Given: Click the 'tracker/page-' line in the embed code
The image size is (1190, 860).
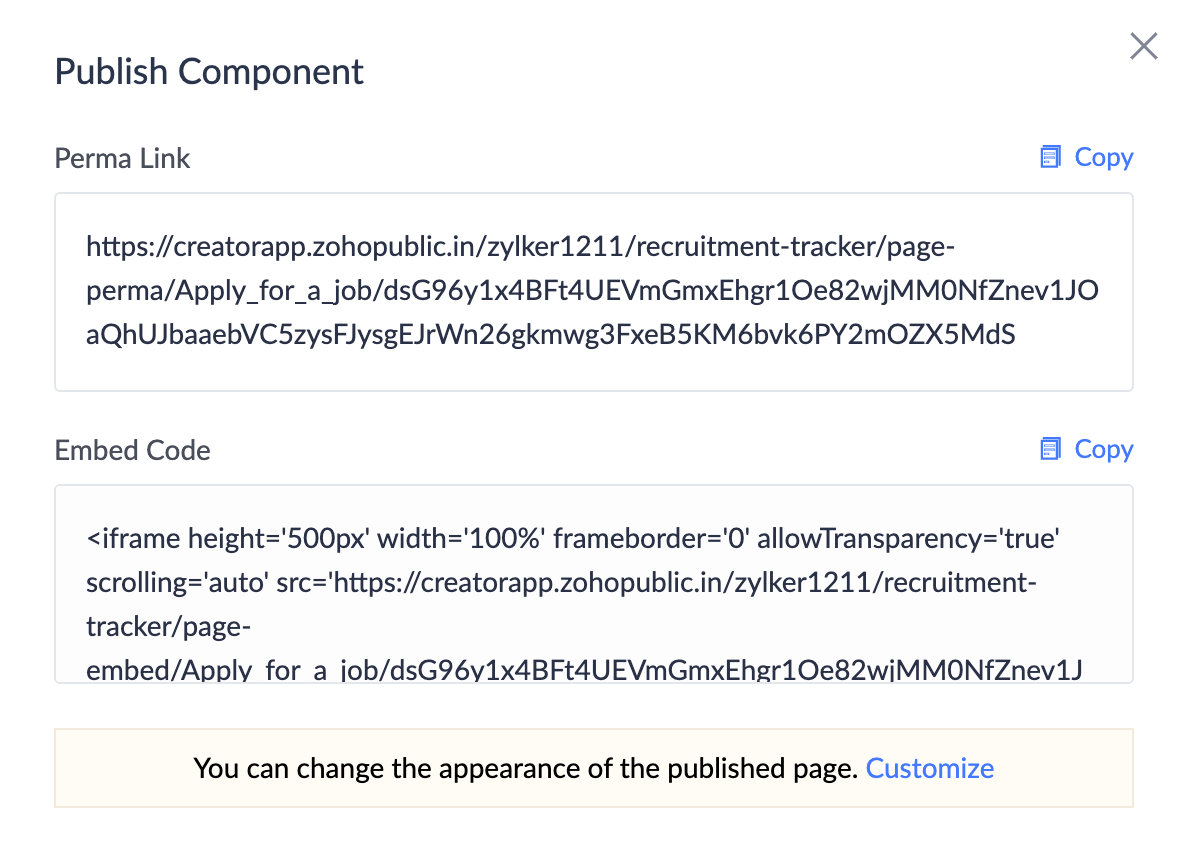Looking at the screenshot, I should pyautogui.click(x=168, y=627).
